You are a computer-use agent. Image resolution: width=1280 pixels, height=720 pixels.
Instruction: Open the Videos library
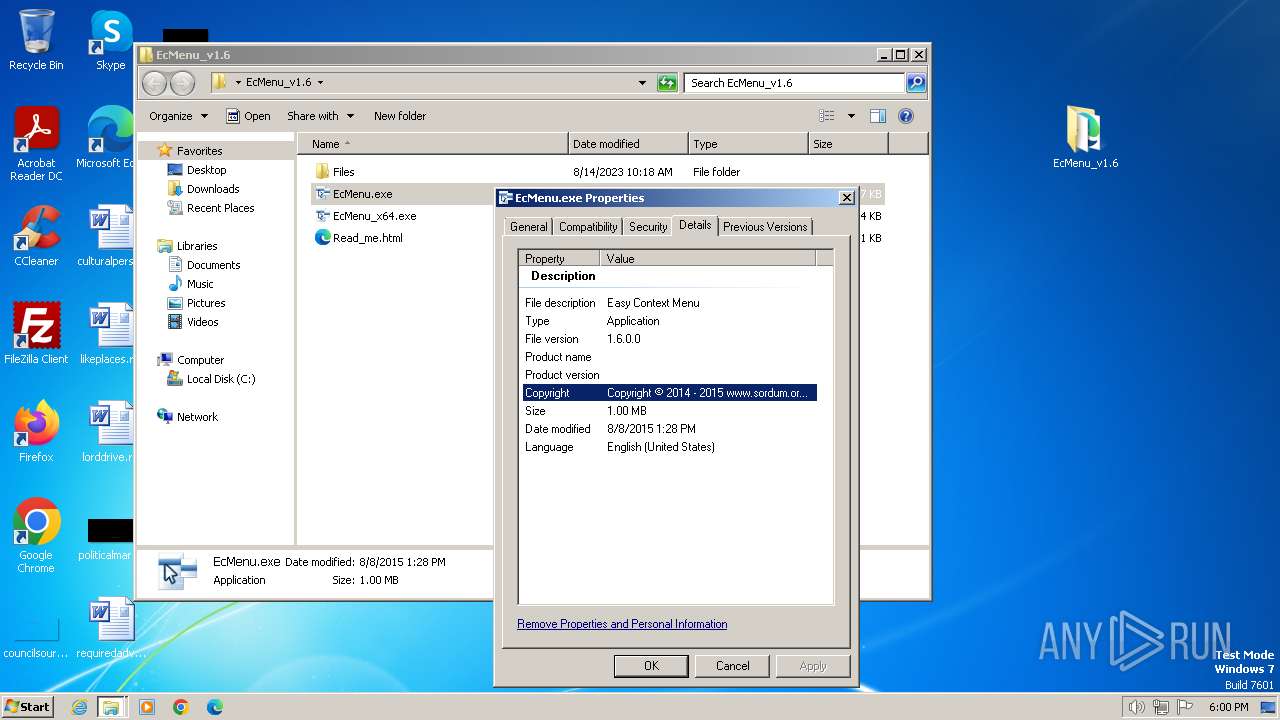point(202,322)
